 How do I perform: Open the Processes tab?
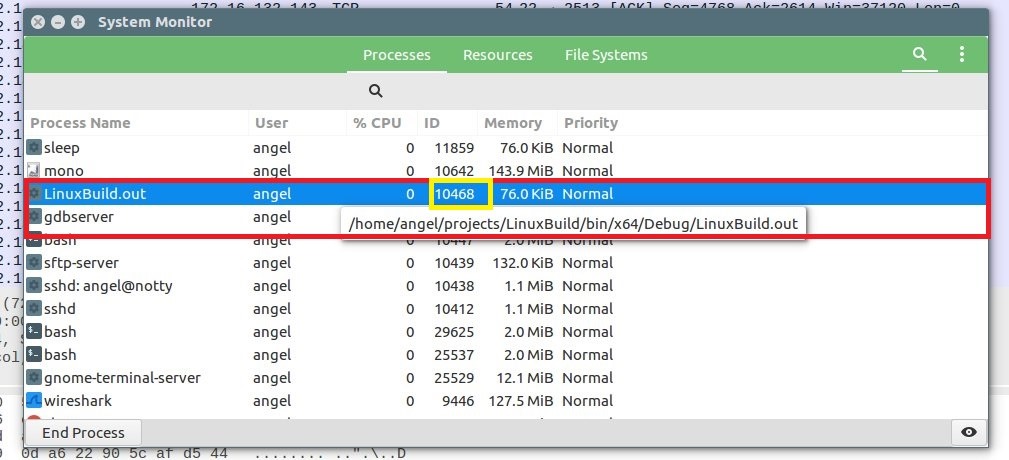[396, 55]
